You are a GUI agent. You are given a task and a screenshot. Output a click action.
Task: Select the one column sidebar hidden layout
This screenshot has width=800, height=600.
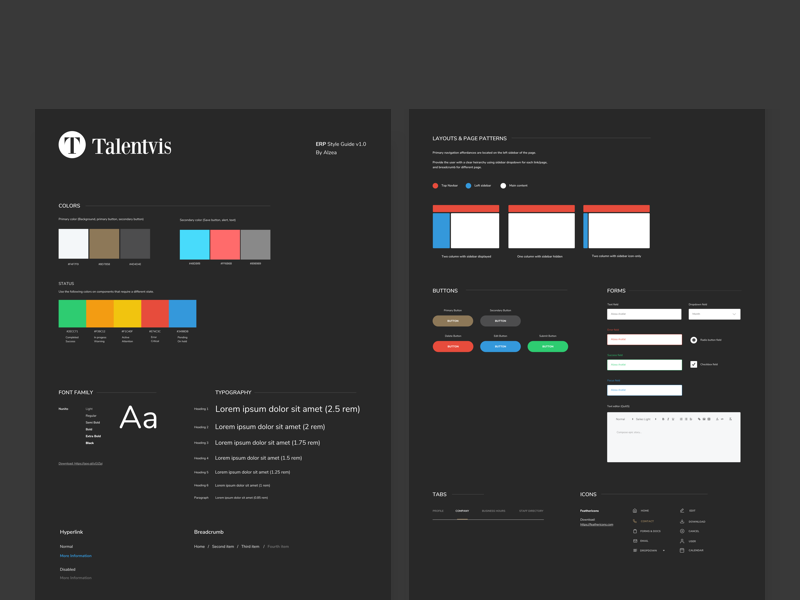[541, 227]
